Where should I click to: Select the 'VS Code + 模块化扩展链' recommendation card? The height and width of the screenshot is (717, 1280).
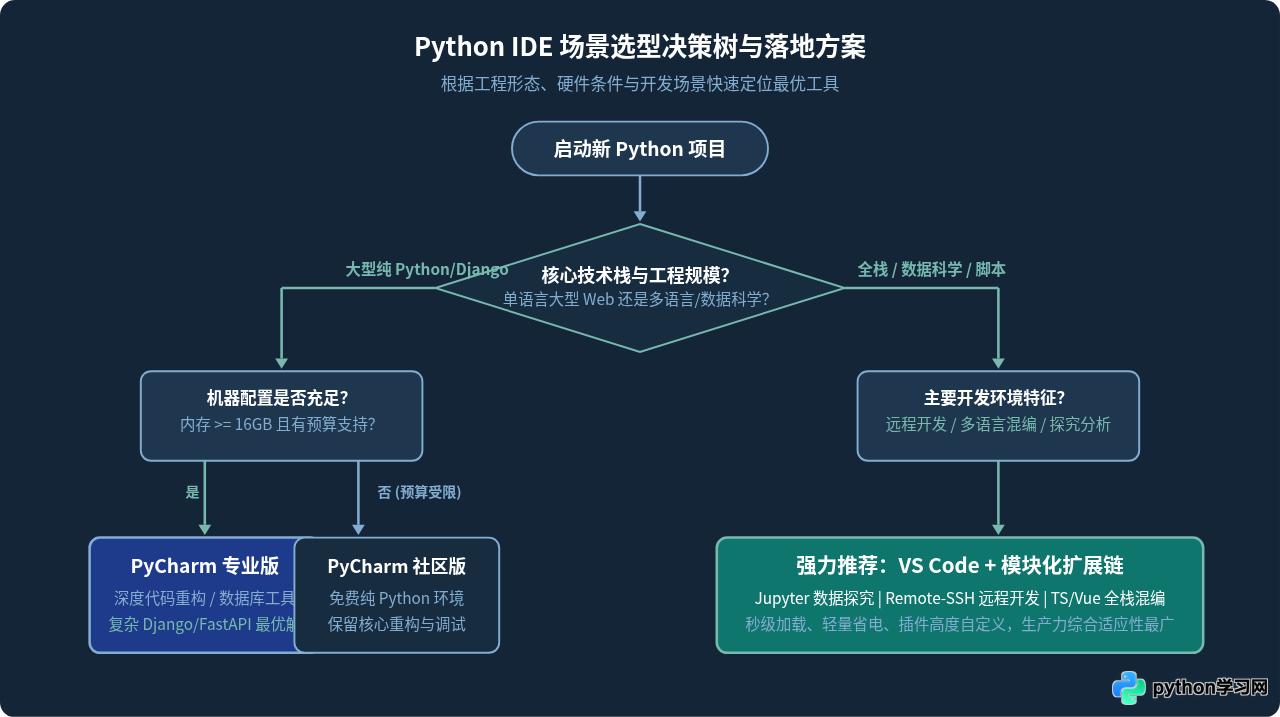(x=960, y=595)
